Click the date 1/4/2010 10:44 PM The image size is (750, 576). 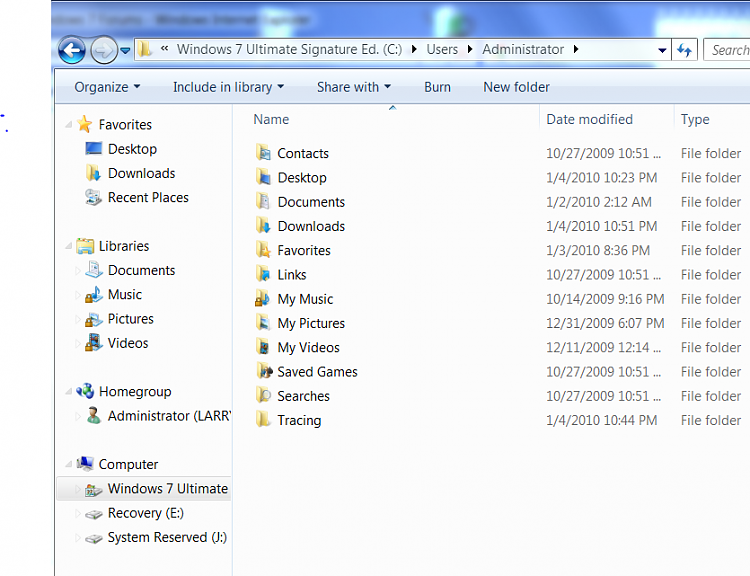[x=601, y=420]
